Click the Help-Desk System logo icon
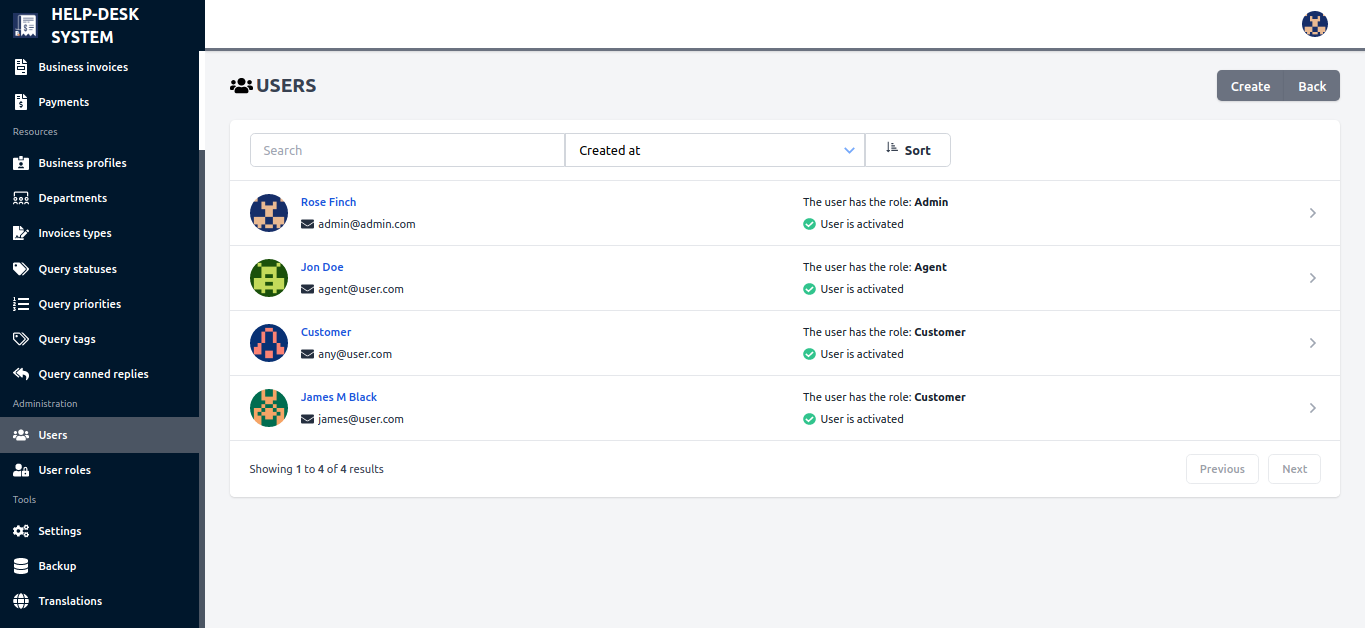Viewport: 1365px width, 628px height. [25, 26]
